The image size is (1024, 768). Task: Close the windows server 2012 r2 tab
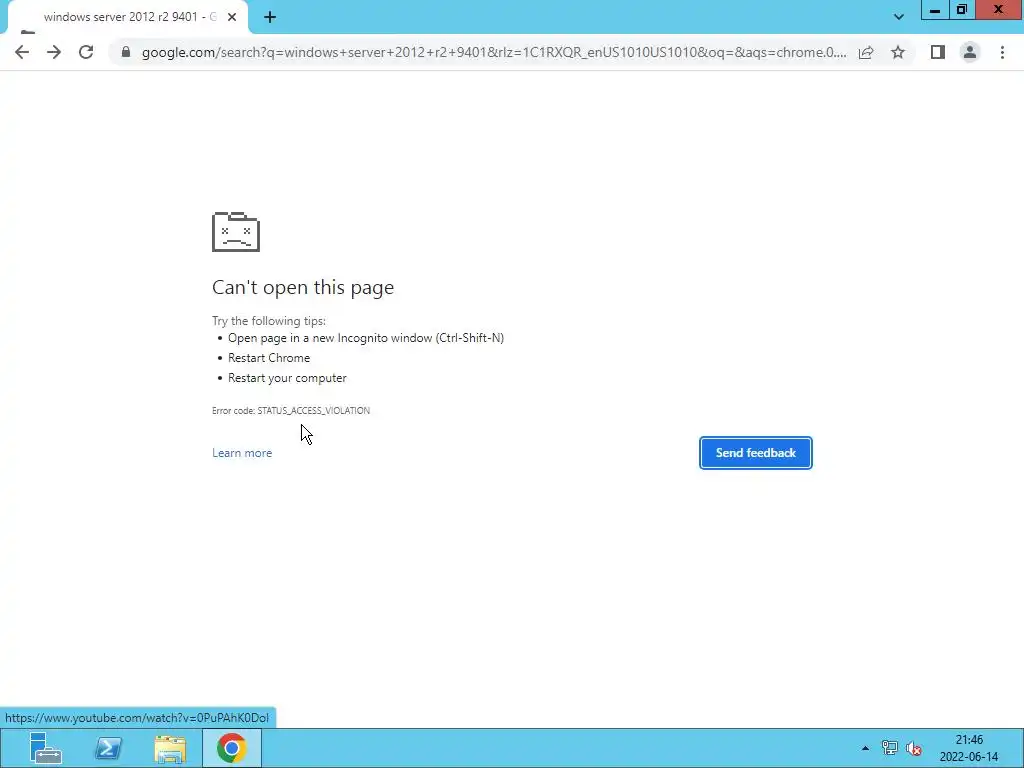click(x=232, y=17)
